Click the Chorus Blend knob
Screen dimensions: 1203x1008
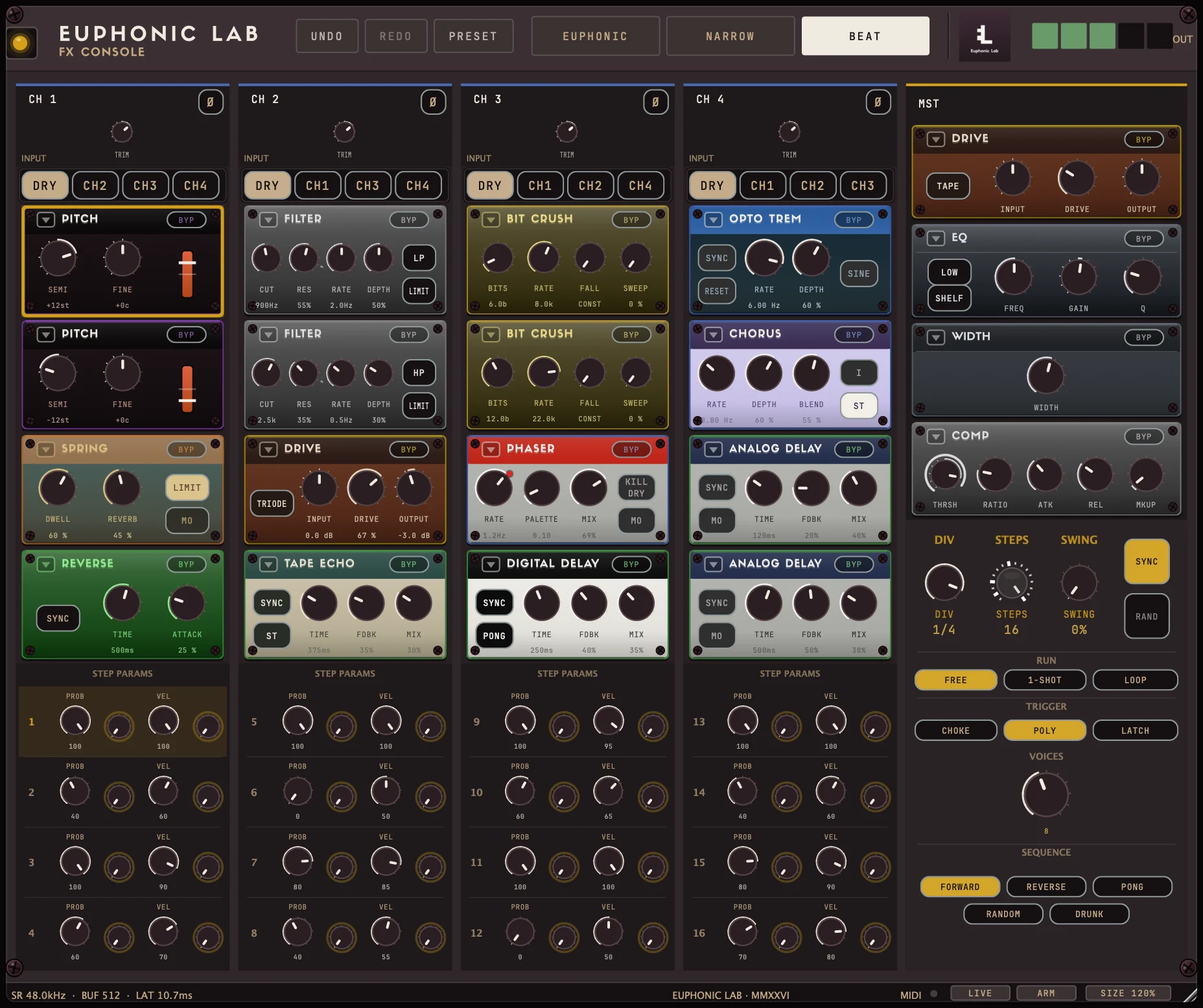[811, 373]
